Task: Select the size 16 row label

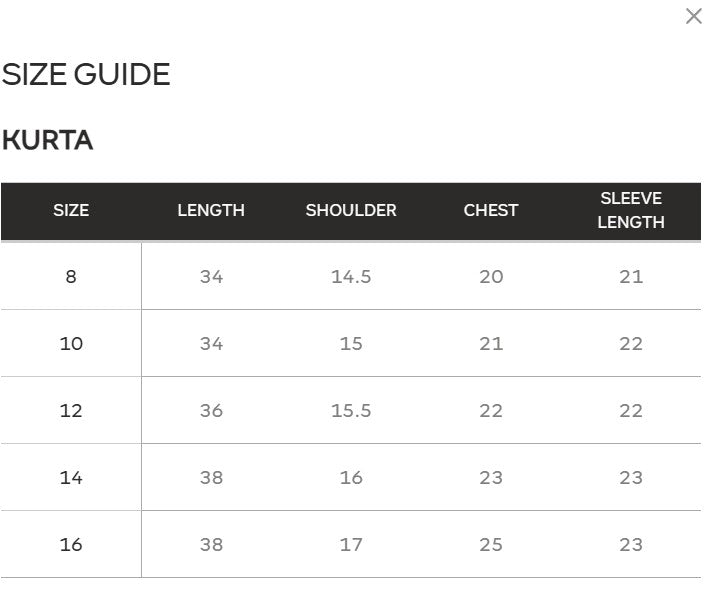Action: (x=71, y=545)
